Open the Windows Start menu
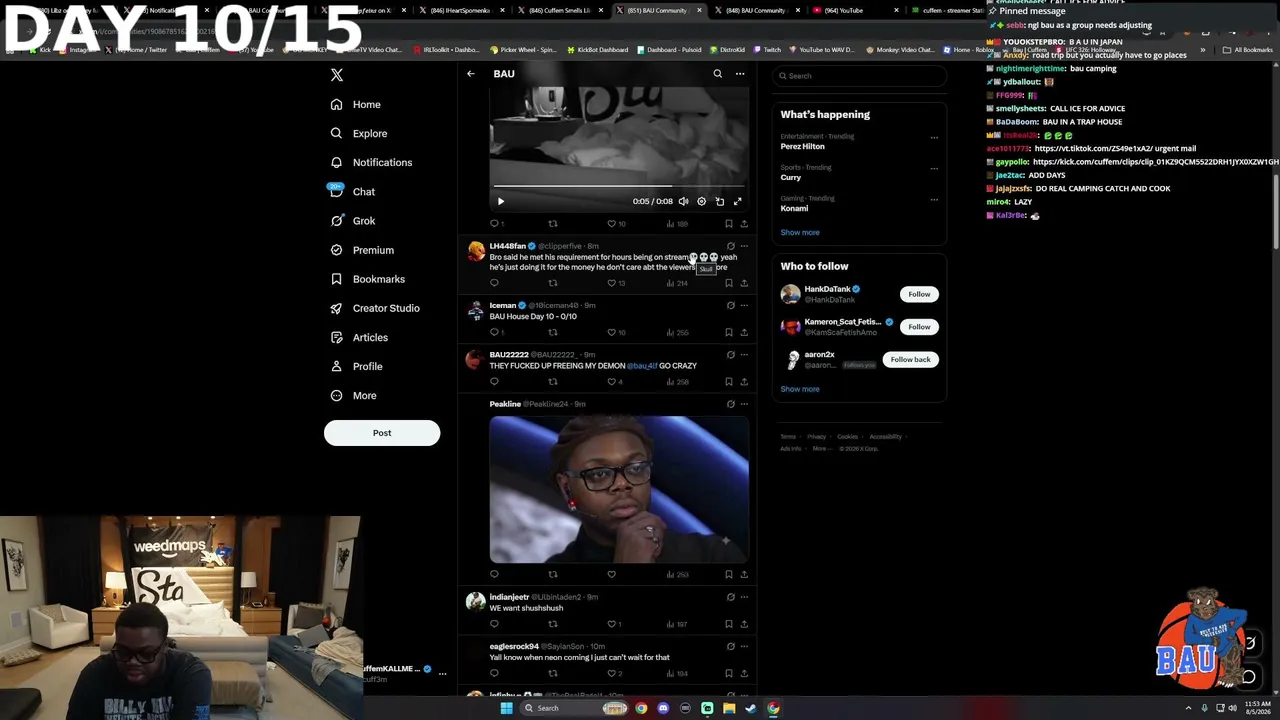1280x720 pixels. tap(507, 708)
